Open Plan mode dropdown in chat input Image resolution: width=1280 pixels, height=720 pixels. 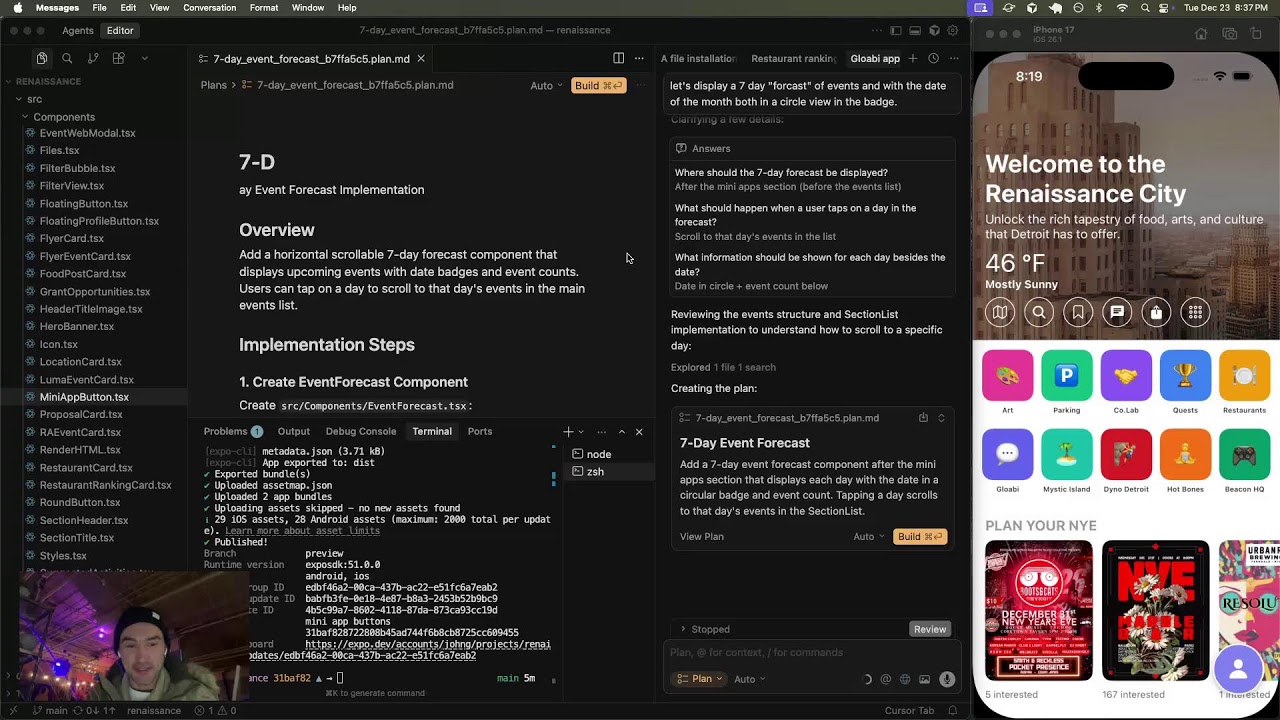click(701, 679)
